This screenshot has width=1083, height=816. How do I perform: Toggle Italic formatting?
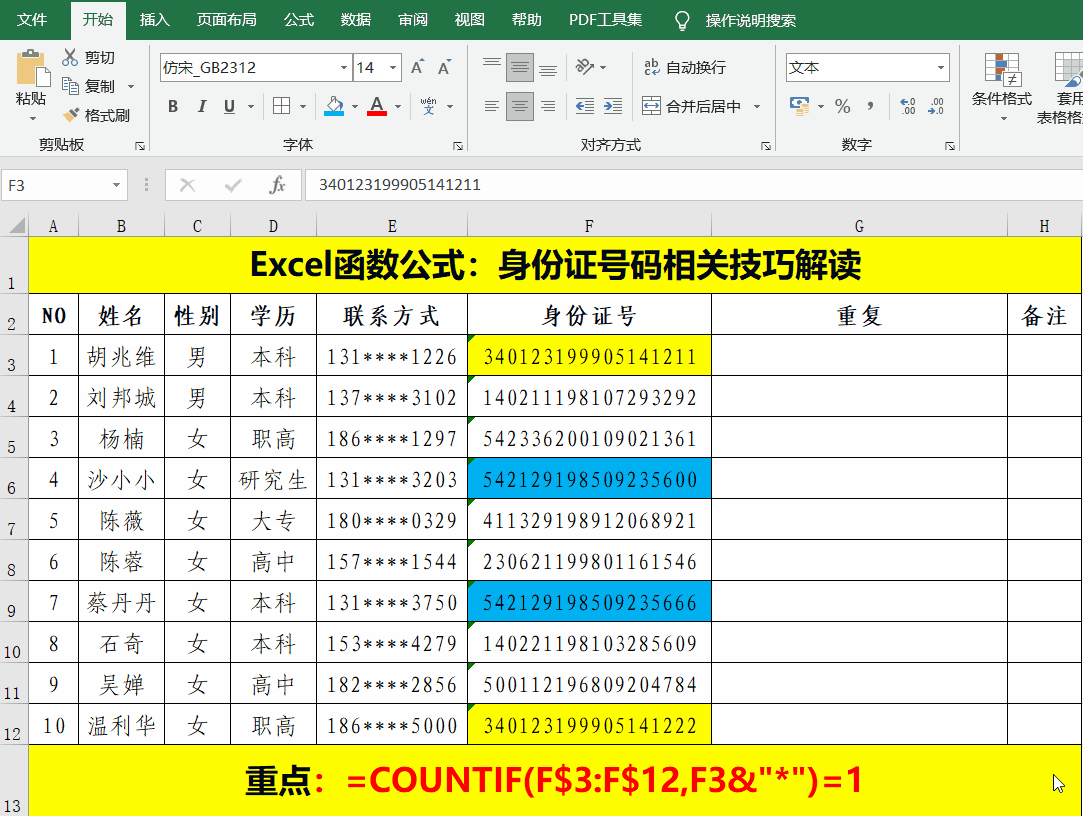201,106
